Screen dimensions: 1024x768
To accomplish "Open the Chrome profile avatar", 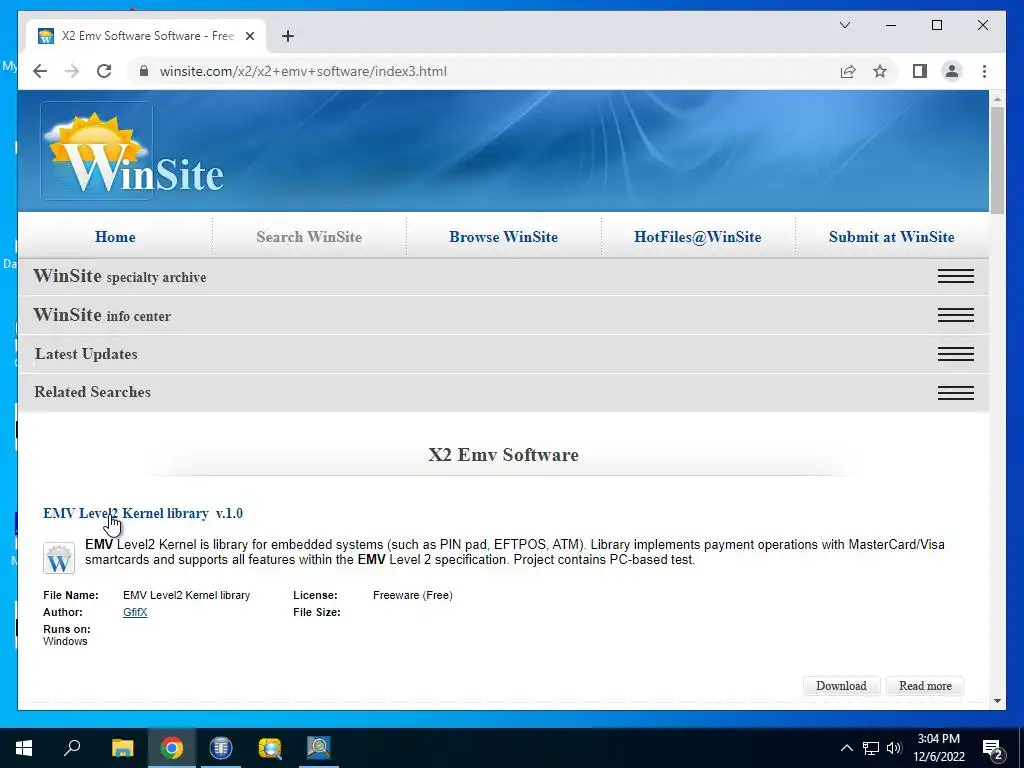I will pyautogui.click(x=952, y=71).
